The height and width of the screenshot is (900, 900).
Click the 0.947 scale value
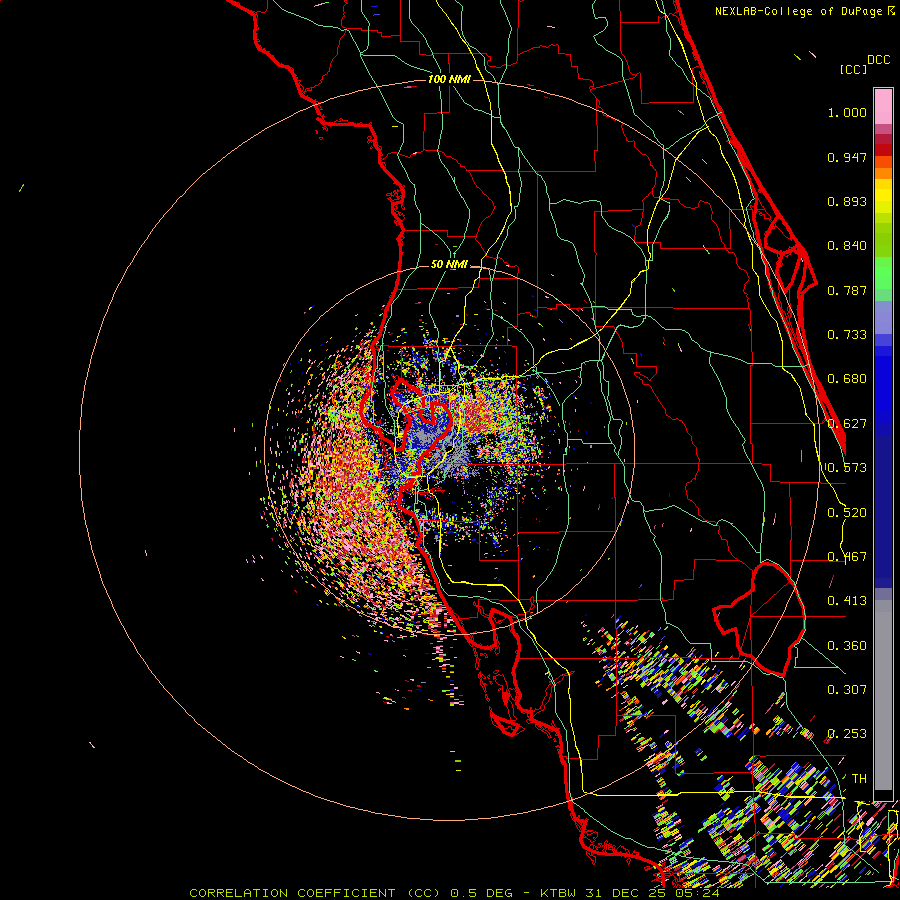pos(847,157)
